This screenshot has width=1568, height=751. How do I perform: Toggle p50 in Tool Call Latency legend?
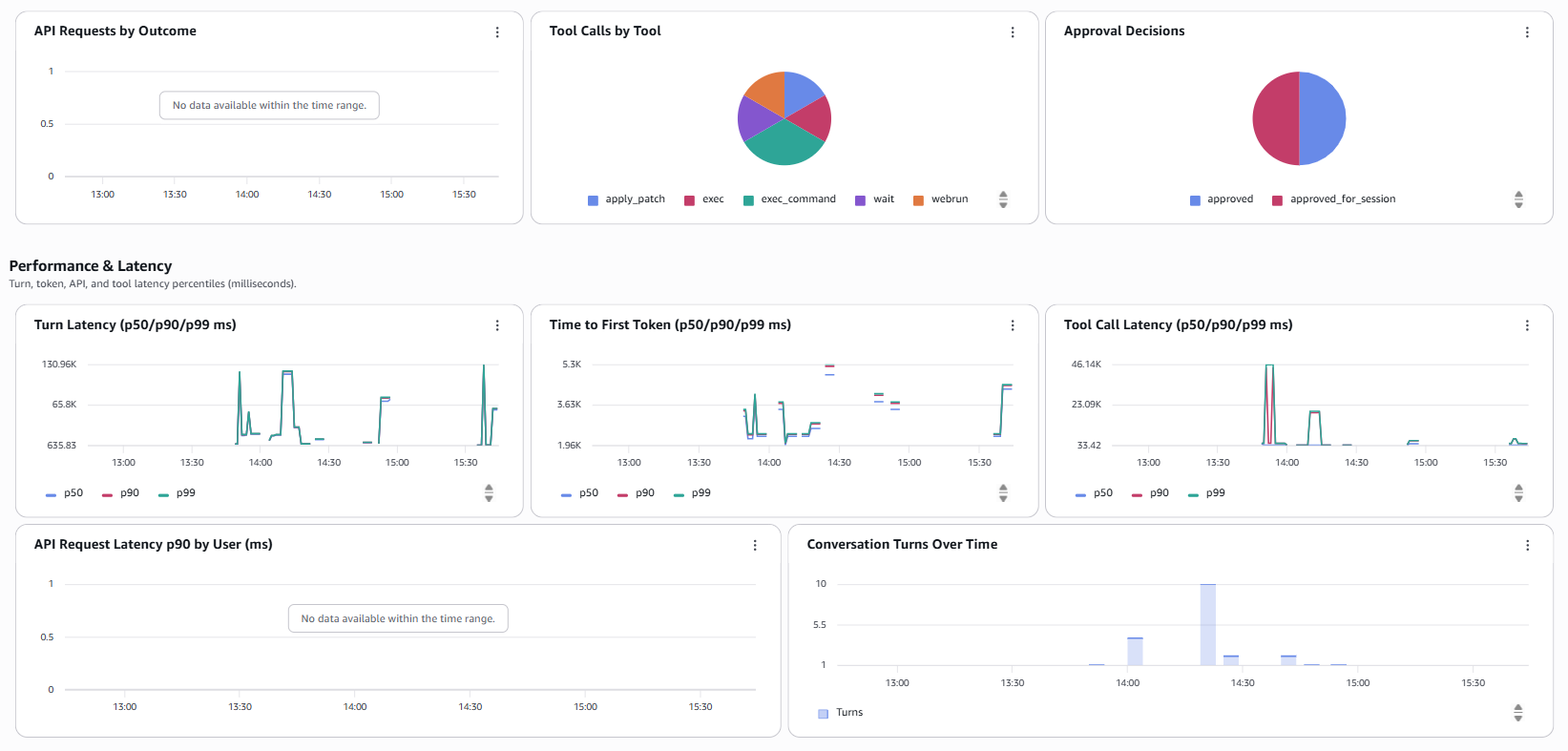tap(1094, 493)
